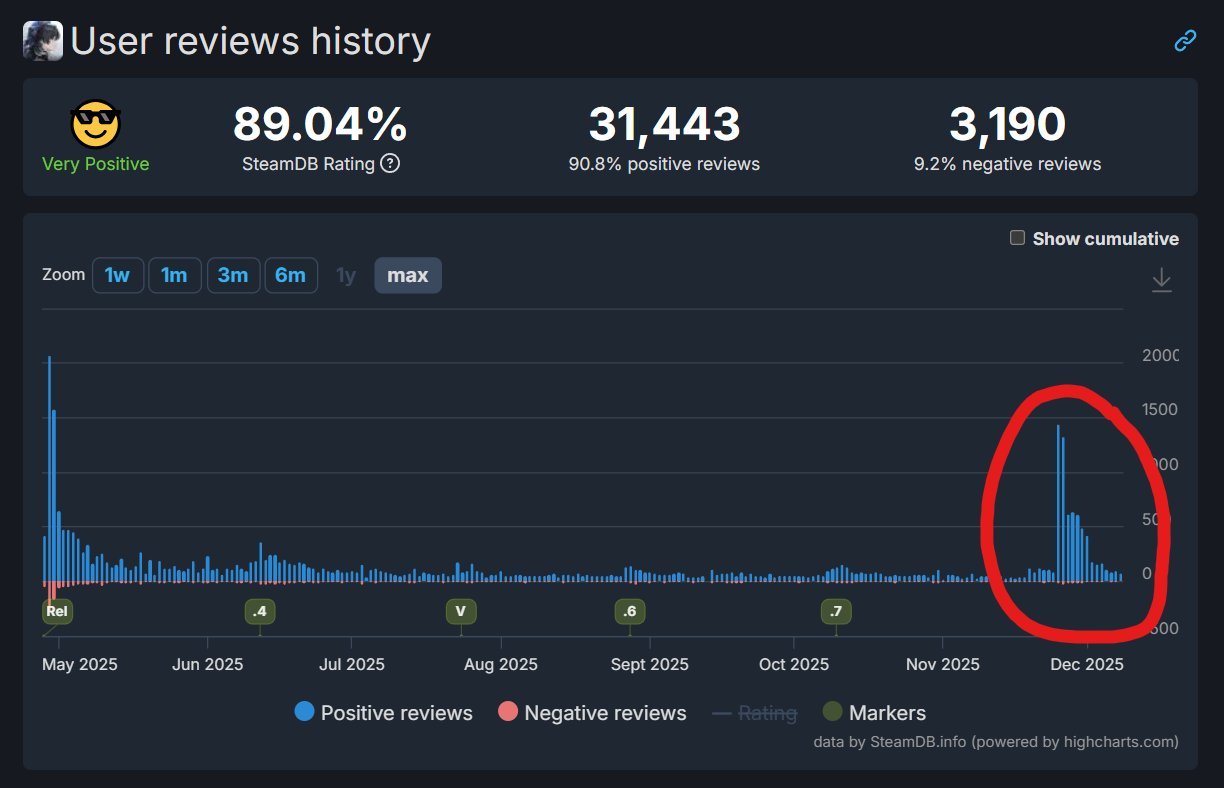Toggle Markers series in legend
Image resolution: width=1224 pixels, height=788 pixels.
(x=874, y=713)
